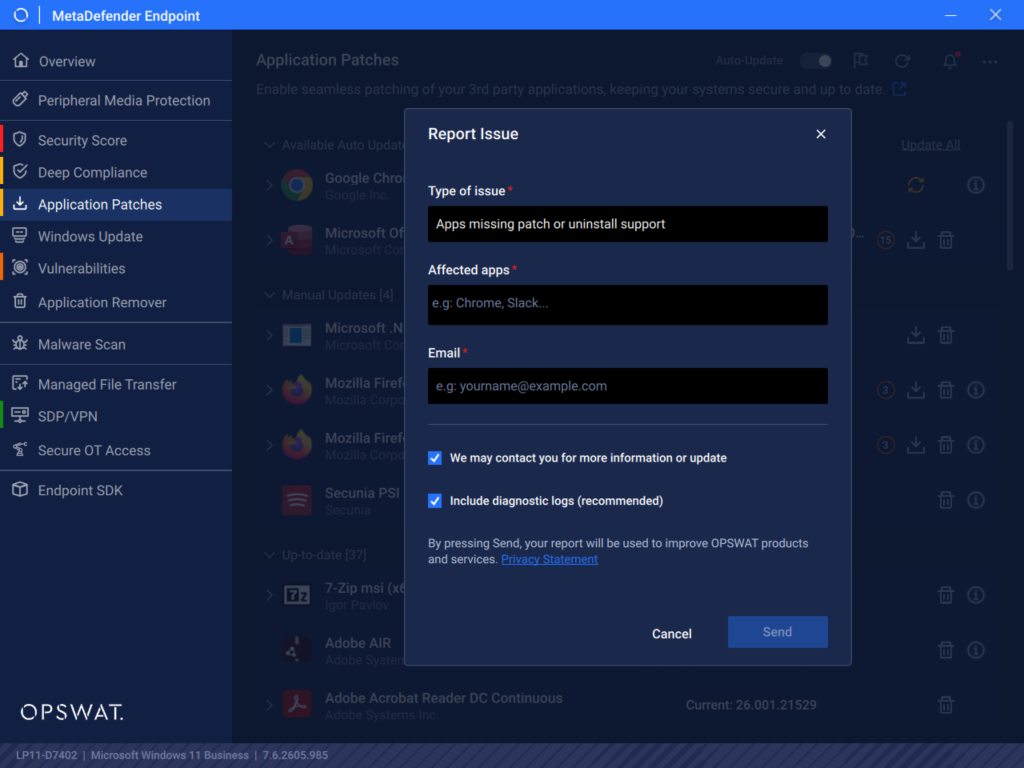Open the three-dots more options menu
The height and width of the screenshot is (768, 1024).
click(x=990, y=61)
